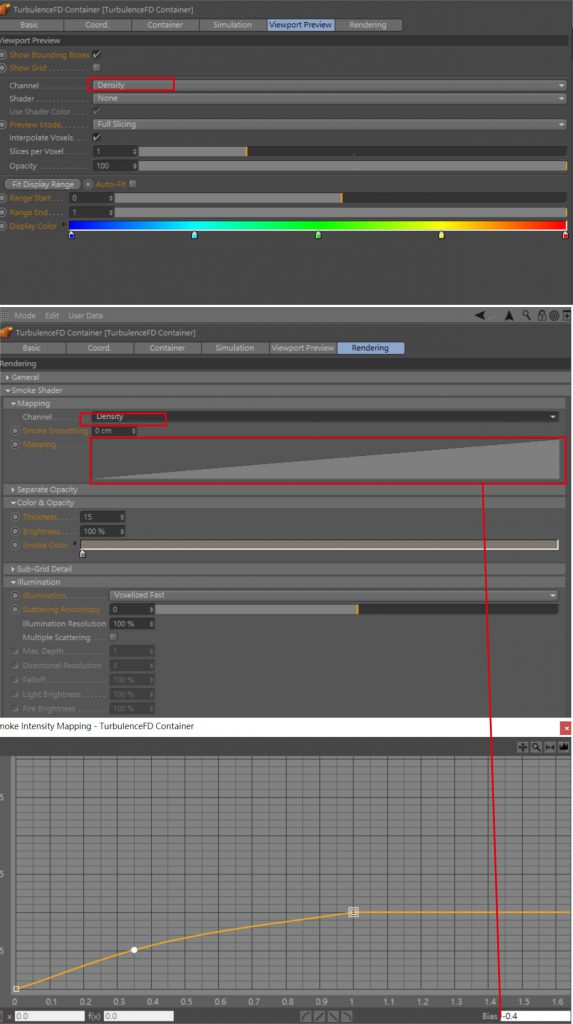The image size is (573, 1024).
Task: Toggle the lock element padlock icon
Action: click(542, 315)
